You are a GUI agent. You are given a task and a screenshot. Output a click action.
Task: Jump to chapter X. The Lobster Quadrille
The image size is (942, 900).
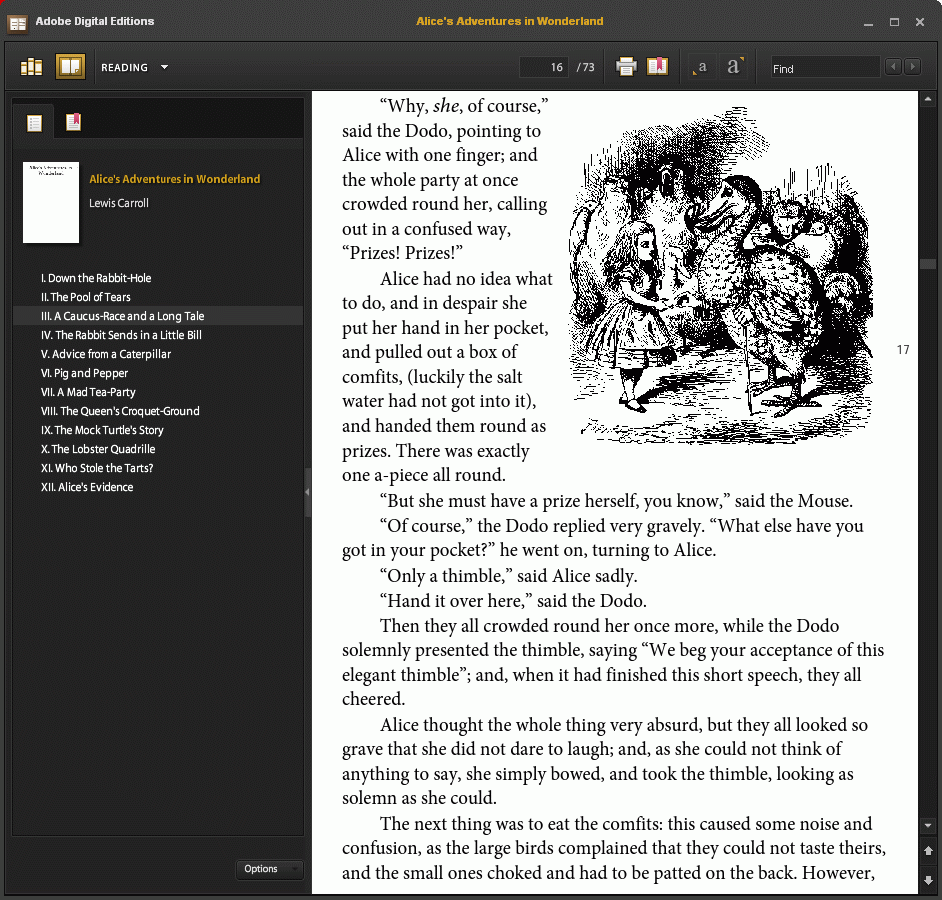click(x=98, y=449)
